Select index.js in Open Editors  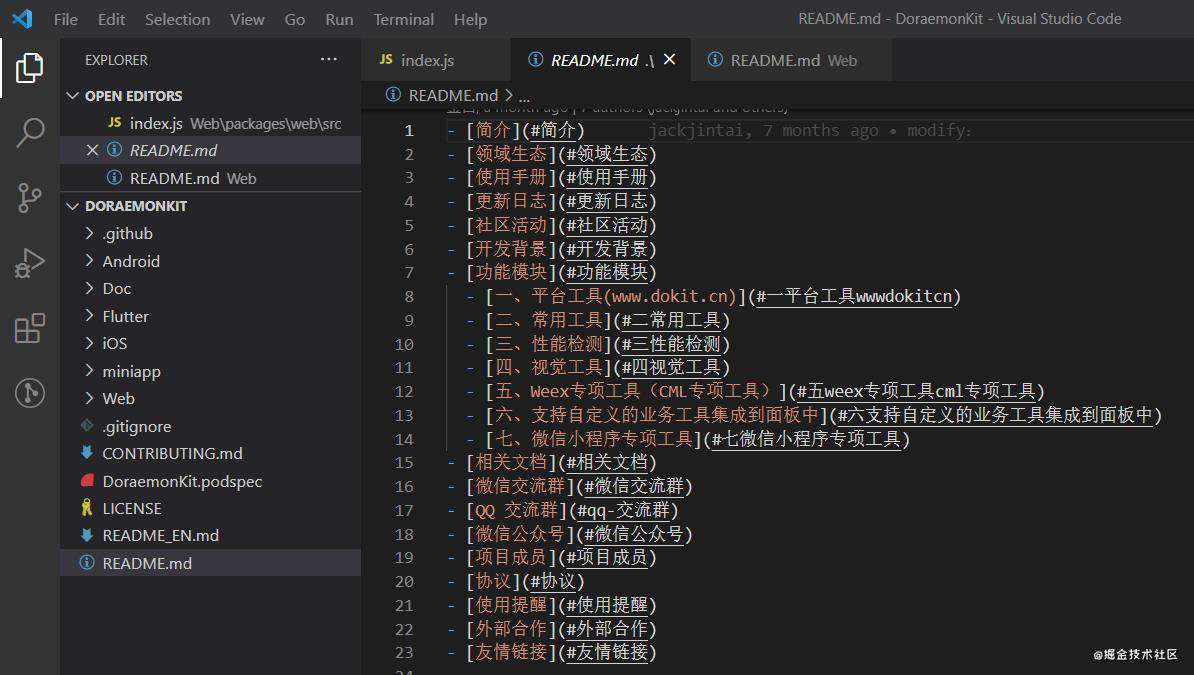(210, 123)
